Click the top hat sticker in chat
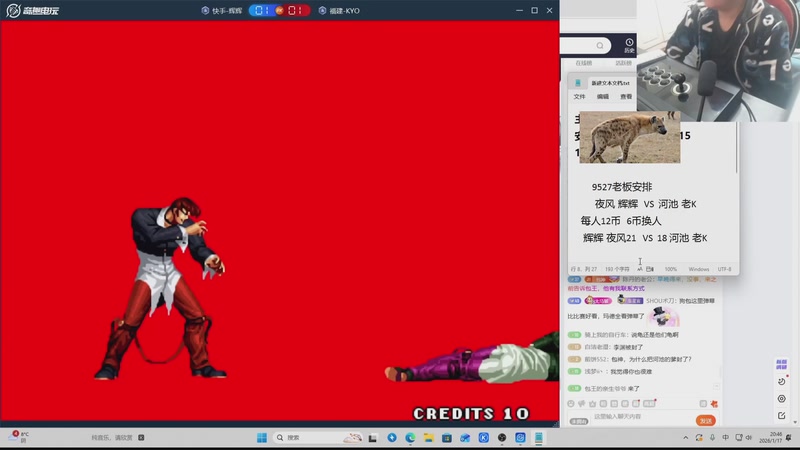 [663, 316]
